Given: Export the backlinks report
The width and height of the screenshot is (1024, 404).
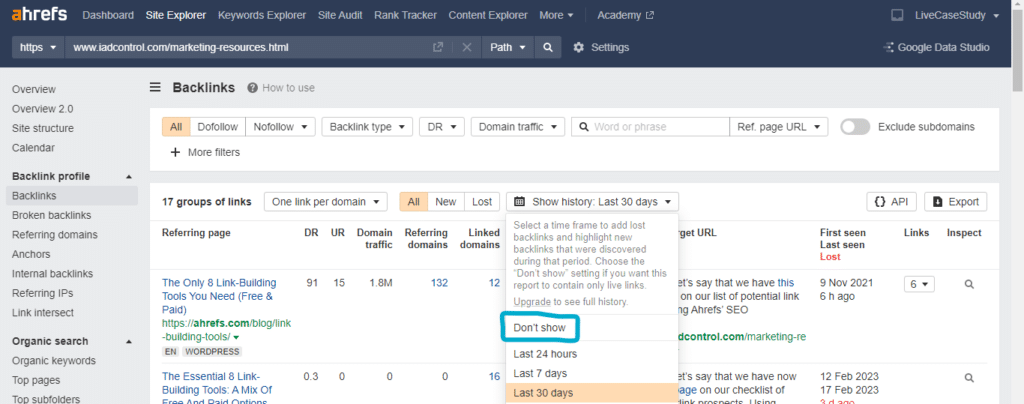Looking at the screenshot, I should pyautogui.click(x=955, y=202).
